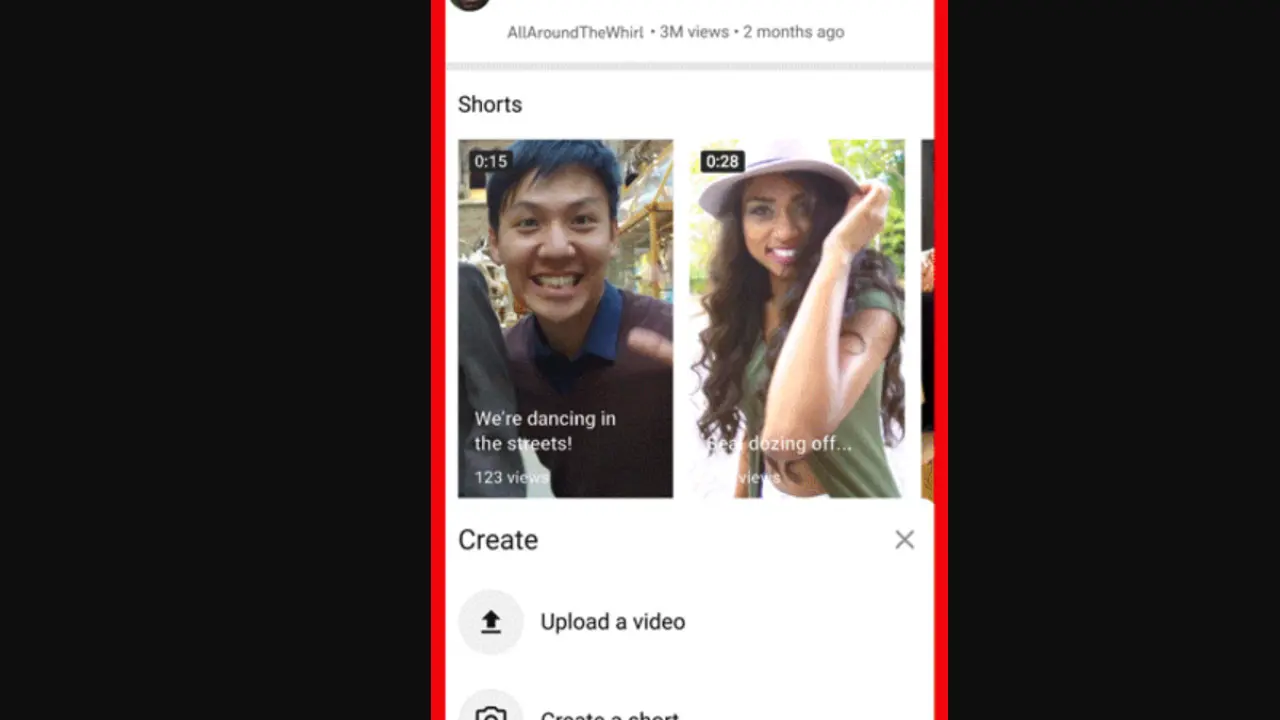Click the 0:28 duration badge
Image resolution: width=1280 pixels, height=720 pixels.
(721, 161)
